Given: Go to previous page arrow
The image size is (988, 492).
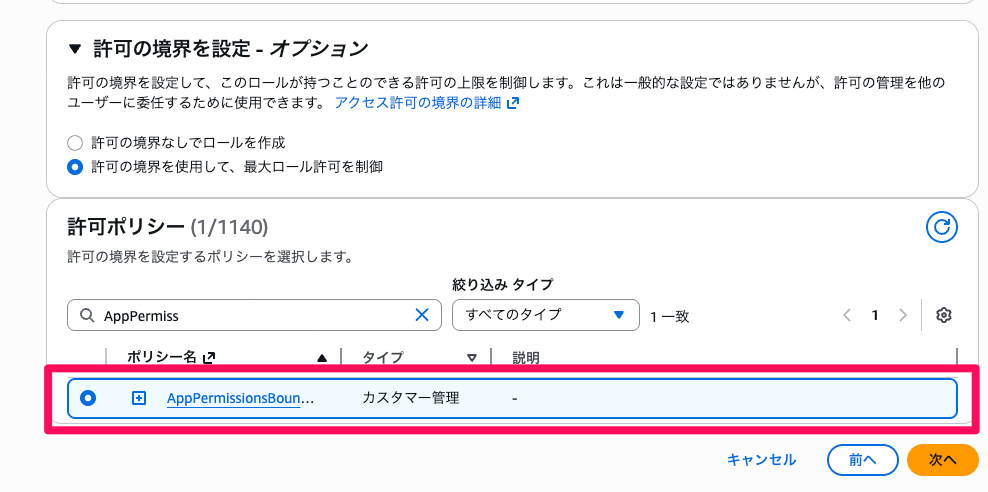Looking at the screenshot, I should [x=847, y=315].
